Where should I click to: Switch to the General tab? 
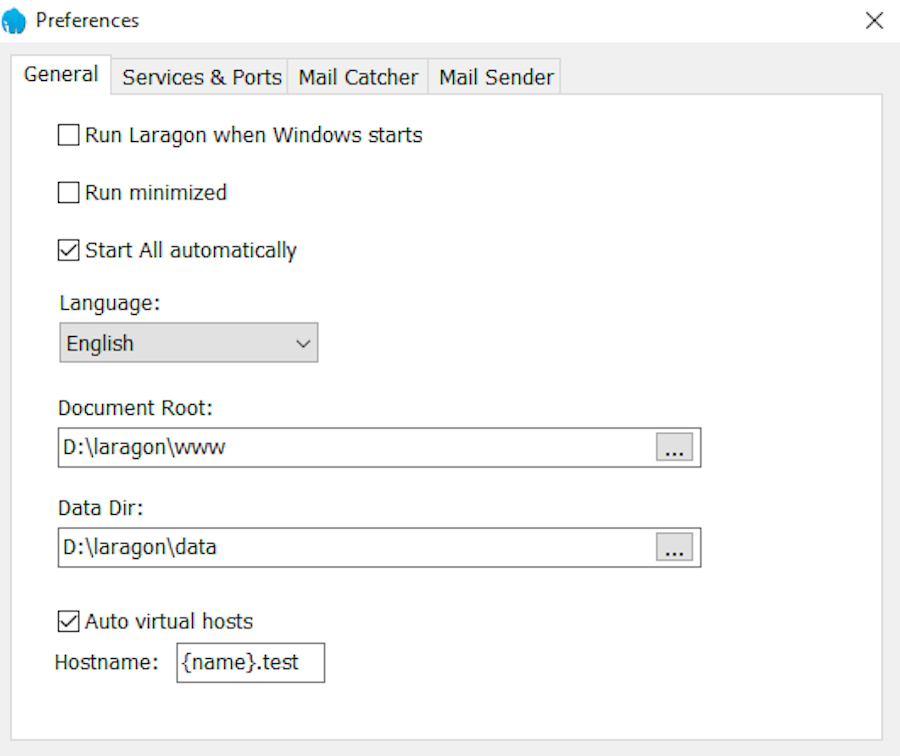(x=61, y=75)
